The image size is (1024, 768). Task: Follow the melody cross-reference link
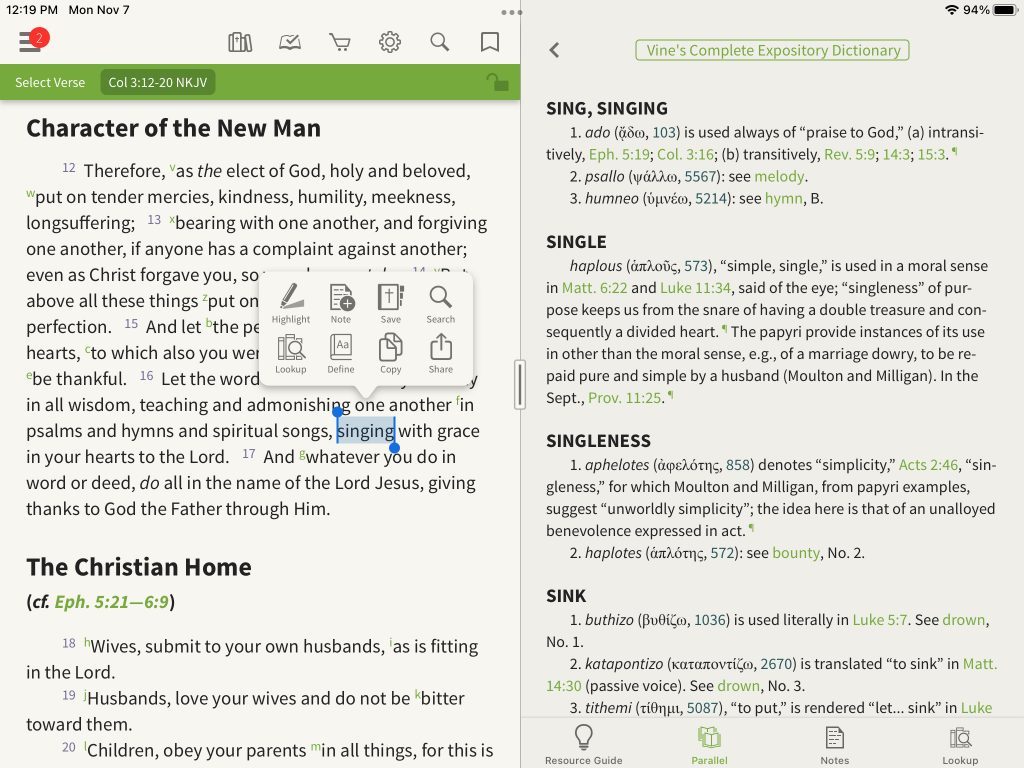(779, 176)
